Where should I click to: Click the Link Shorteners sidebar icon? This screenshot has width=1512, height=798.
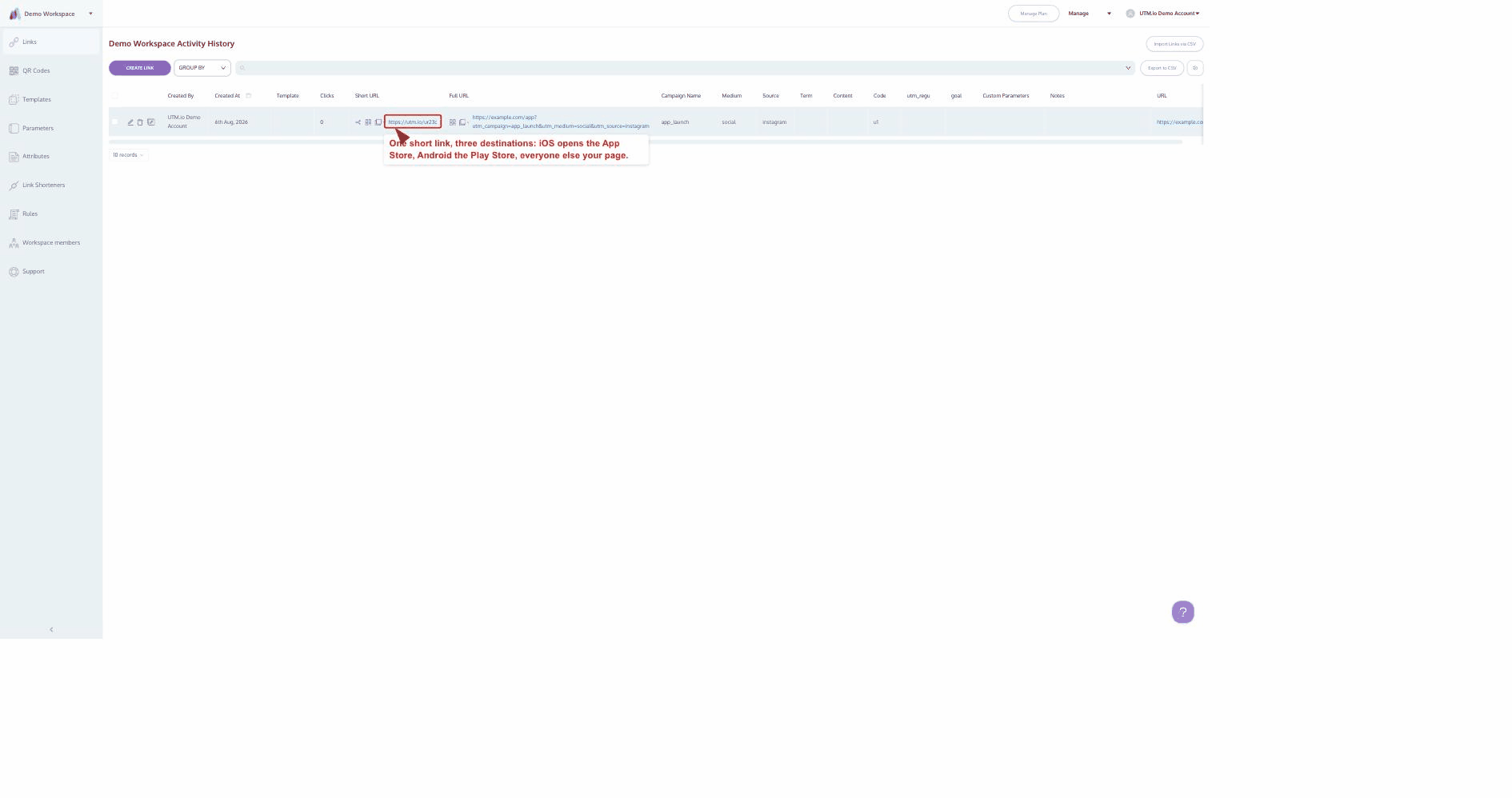pyautogui.click(x=14, y=185)
